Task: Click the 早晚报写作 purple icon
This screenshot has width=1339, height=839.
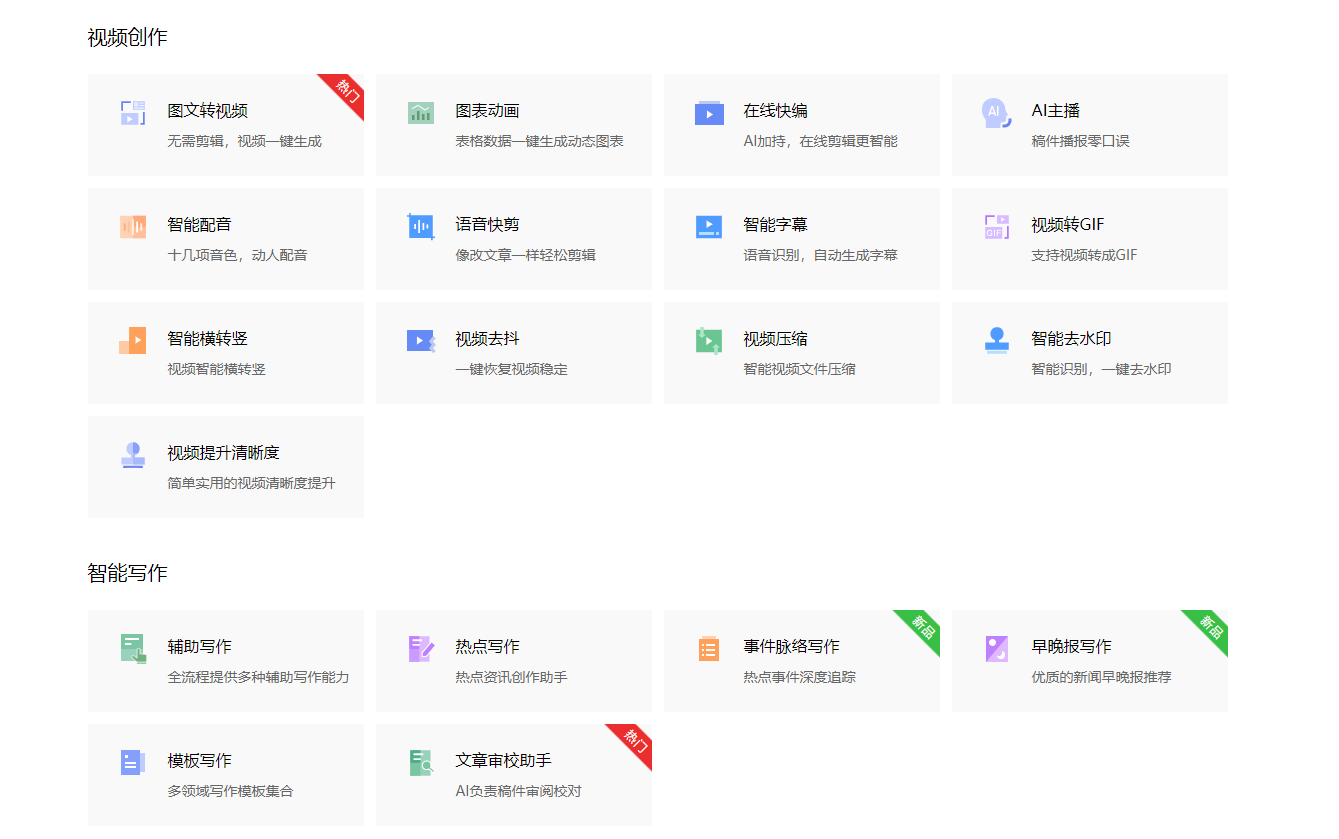Action: tap(997, 649)
